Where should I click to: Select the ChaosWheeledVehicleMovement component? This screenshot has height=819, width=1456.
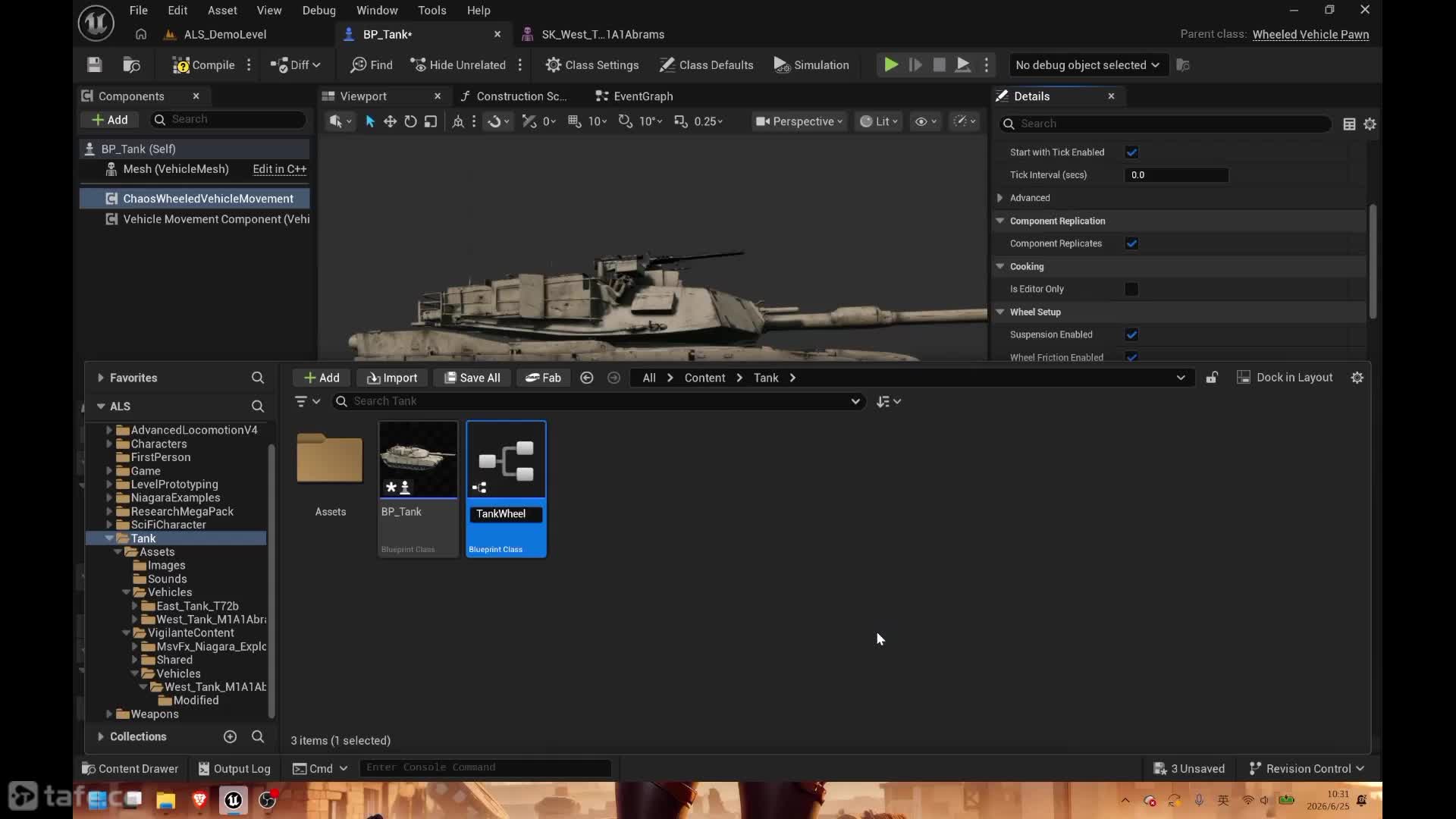click(x=195, y=199)
